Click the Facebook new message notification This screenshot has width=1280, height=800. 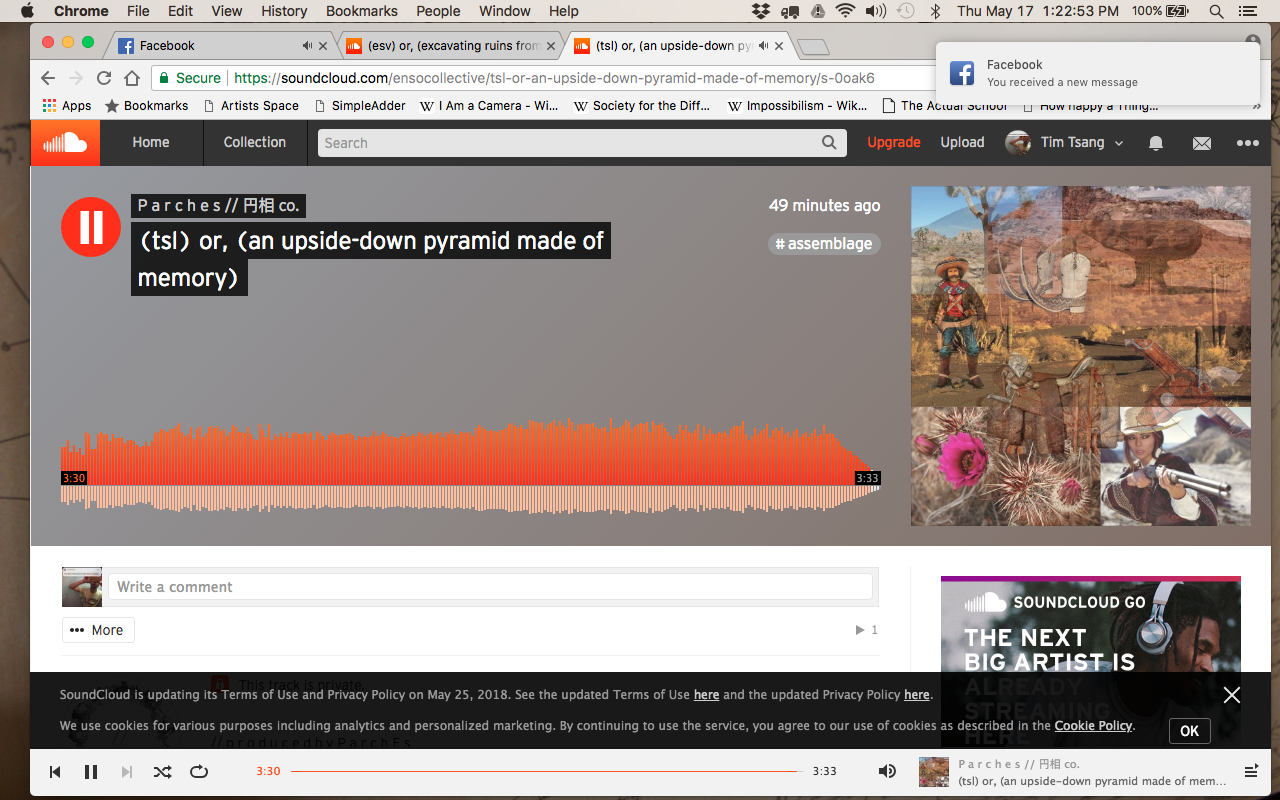pos(1098,73)
